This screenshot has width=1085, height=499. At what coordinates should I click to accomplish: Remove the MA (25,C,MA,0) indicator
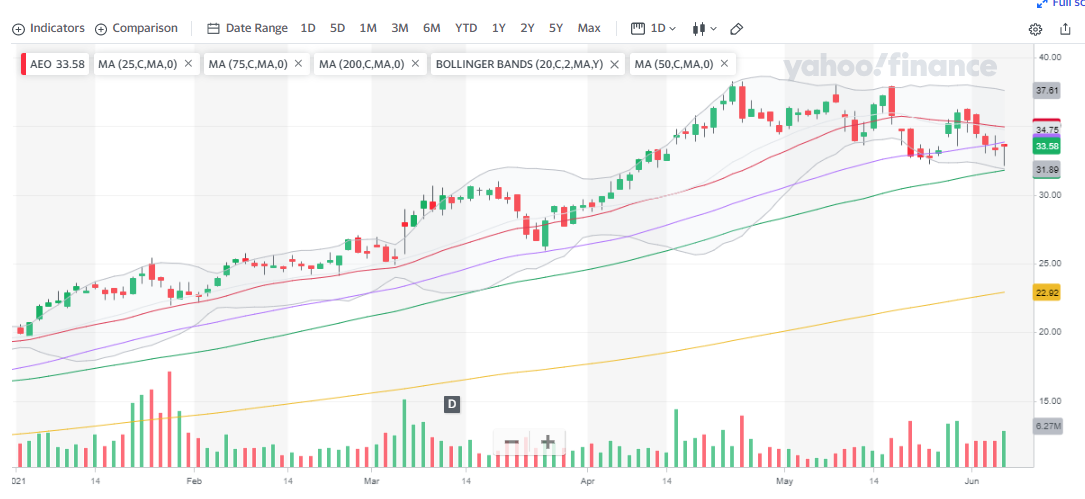[188, 65]
